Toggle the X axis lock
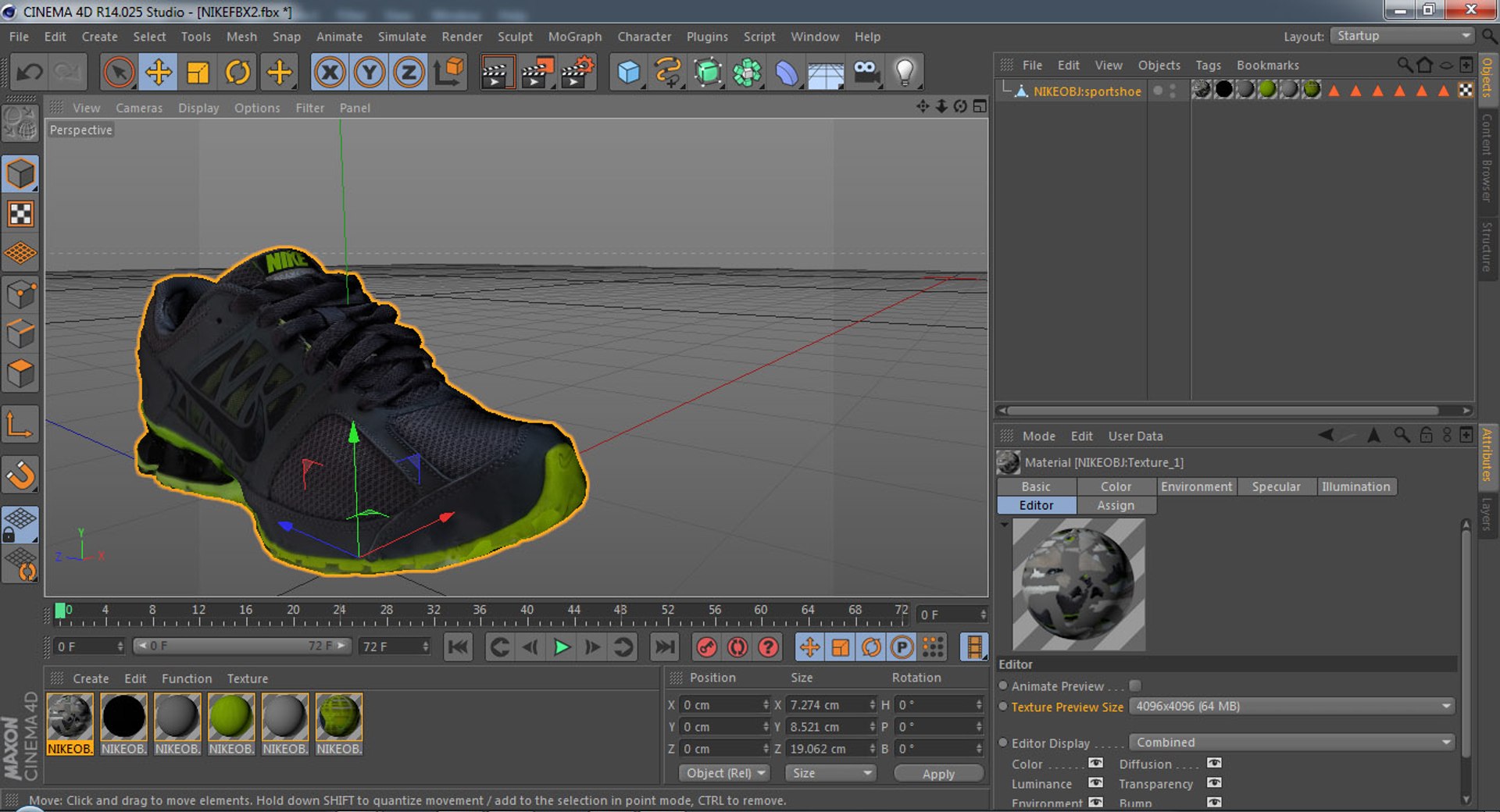Viewport: 1500px width, 812px height. 330,73
